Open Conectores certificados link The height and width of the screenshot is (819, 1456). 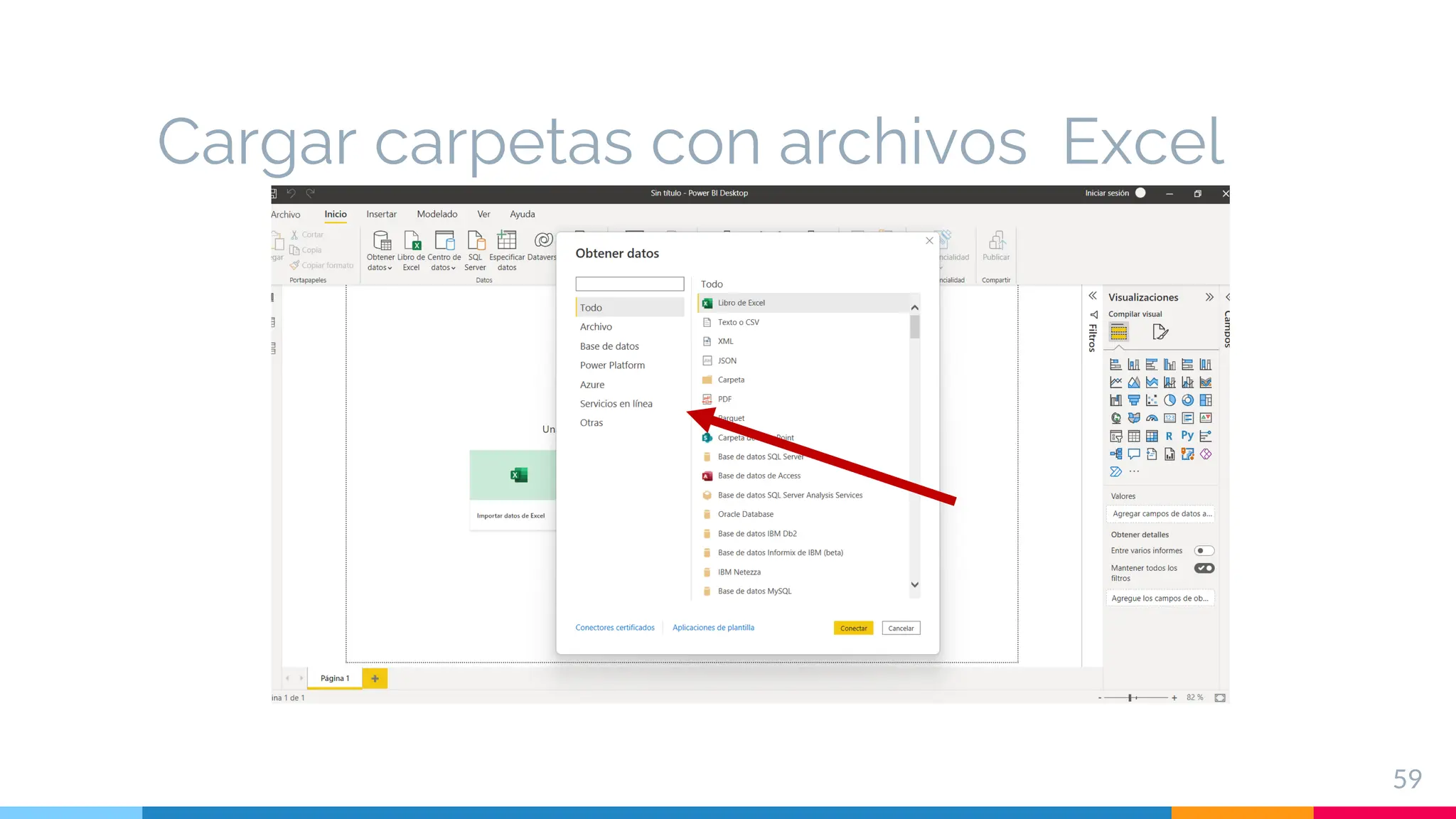[615, 628]
